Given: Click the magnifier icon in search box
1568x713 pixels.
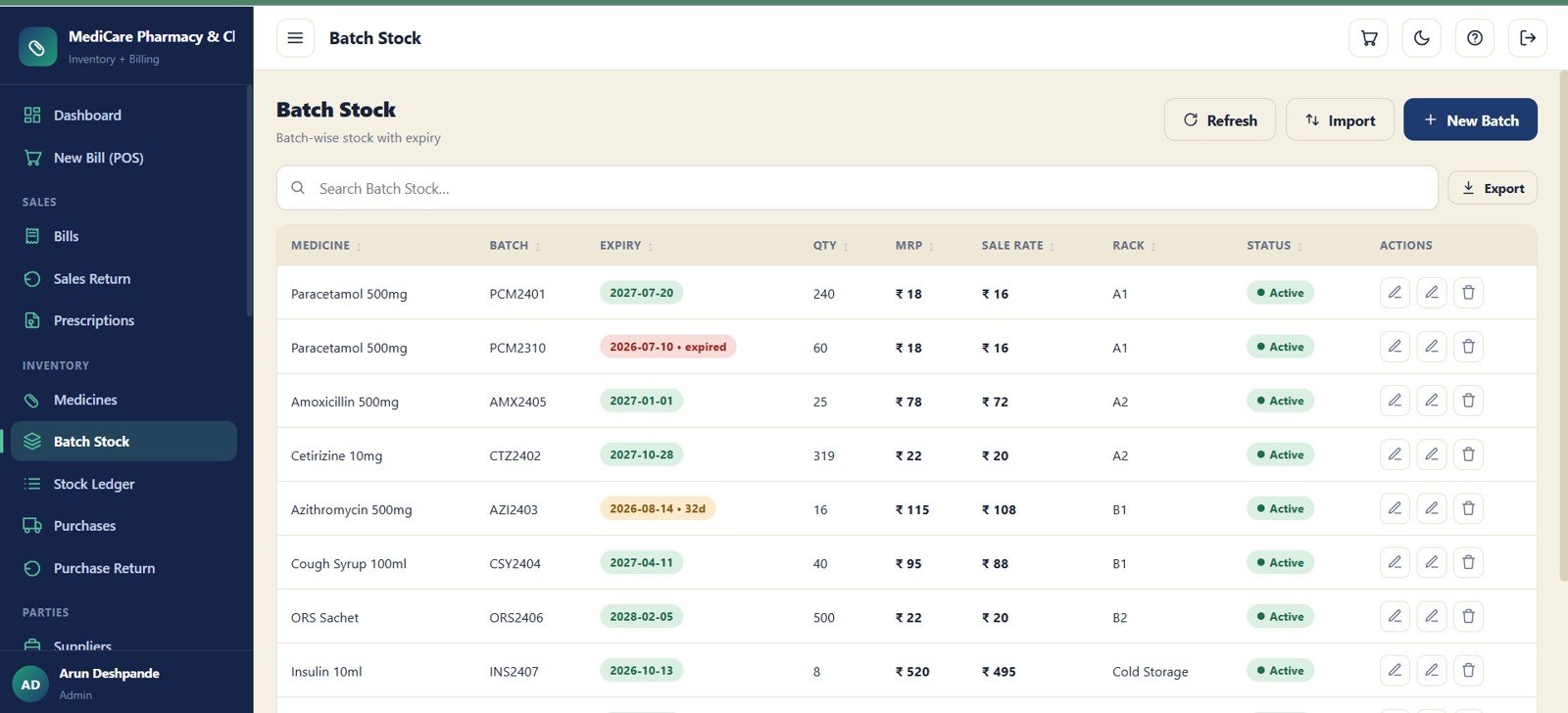Looking at the screenshot, I should pyautogui.click(x=298, y=188).
